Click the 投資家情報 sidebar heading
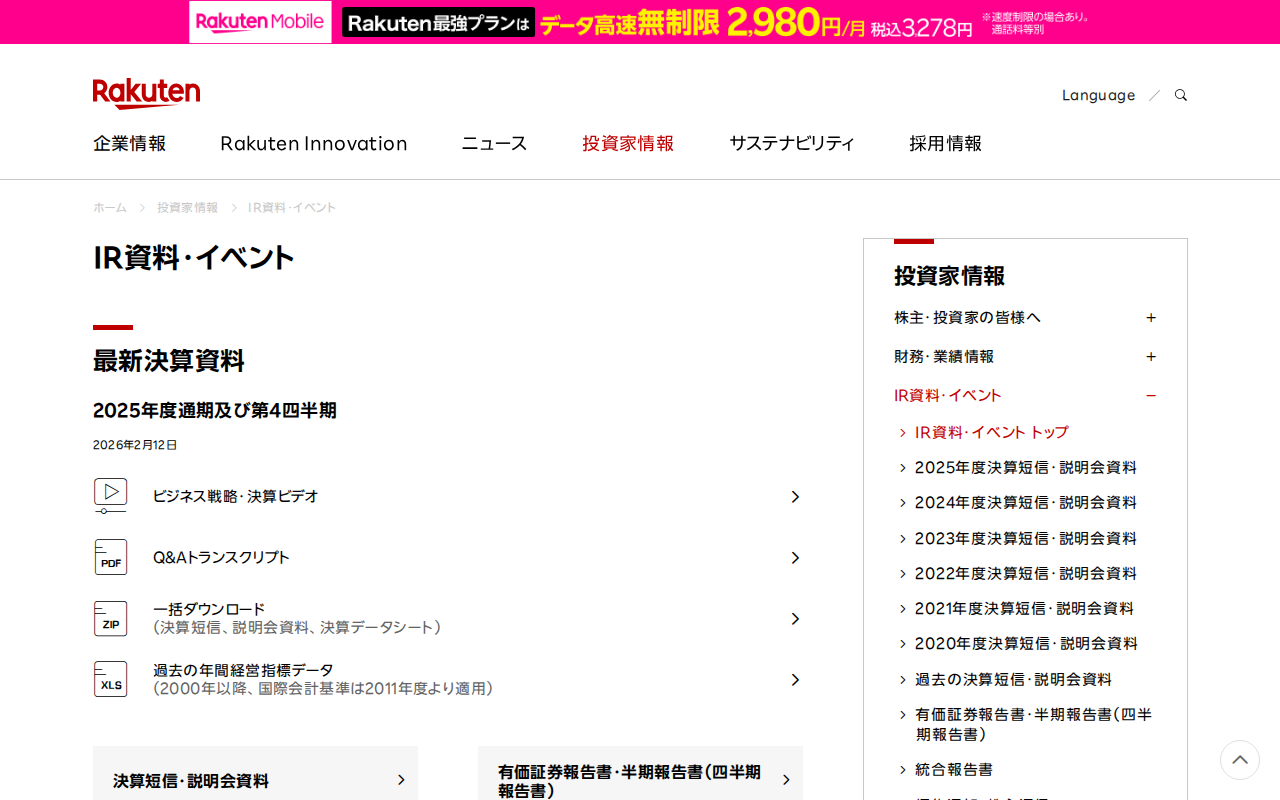This screenshot has height=800, width=1280. tap(949, 275)
